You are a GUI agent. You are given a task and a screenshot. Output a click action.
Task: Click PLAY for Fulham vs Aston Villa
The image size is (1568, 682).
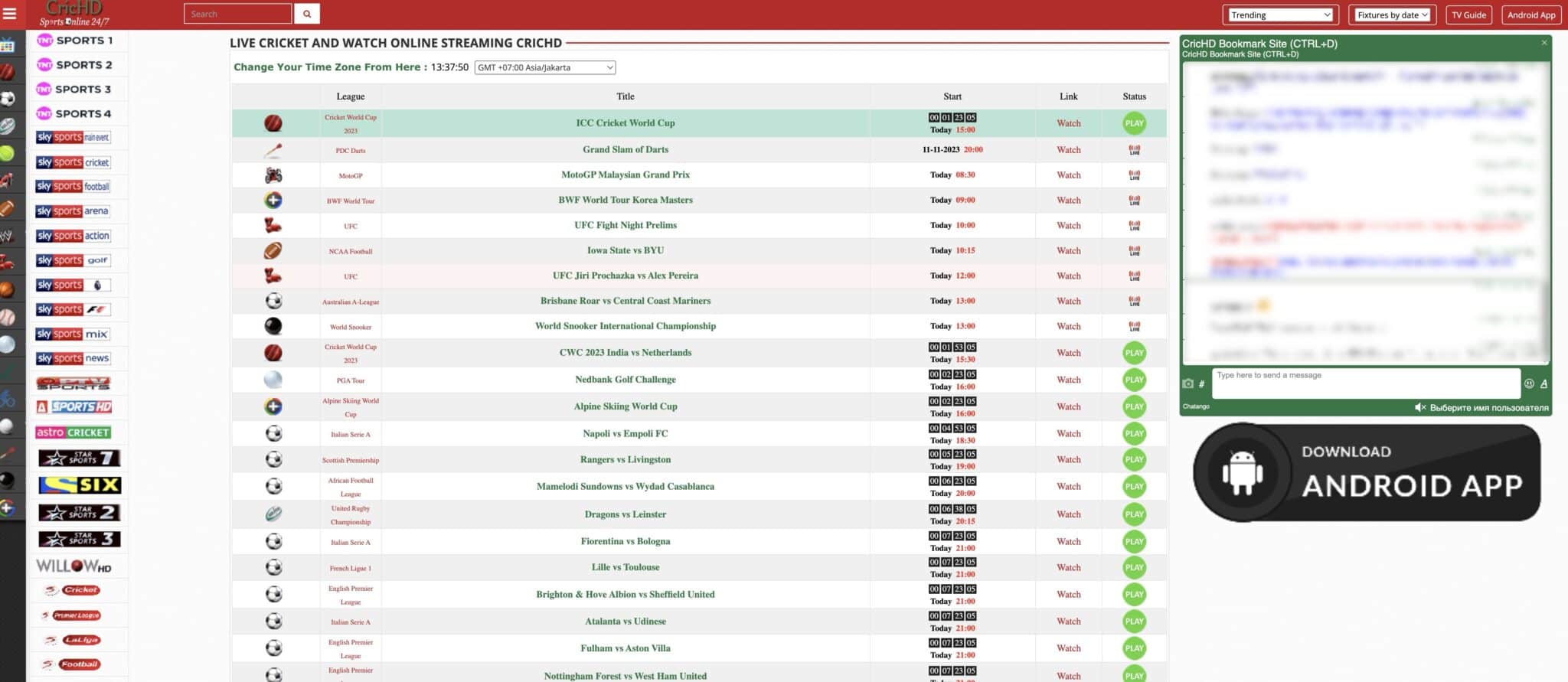(x=1134, y=648)
